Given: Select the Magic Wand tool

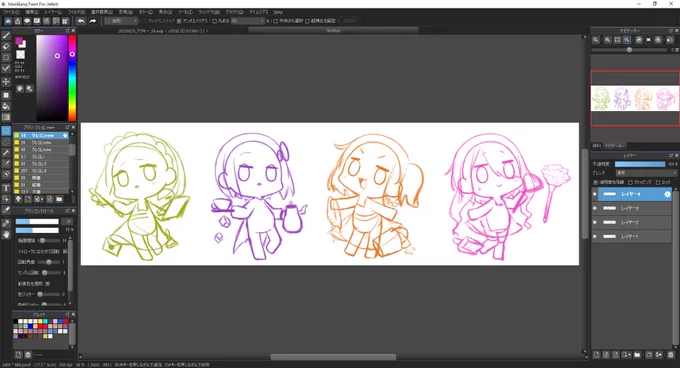Looking at the screenshot, I should click(6, 153).
